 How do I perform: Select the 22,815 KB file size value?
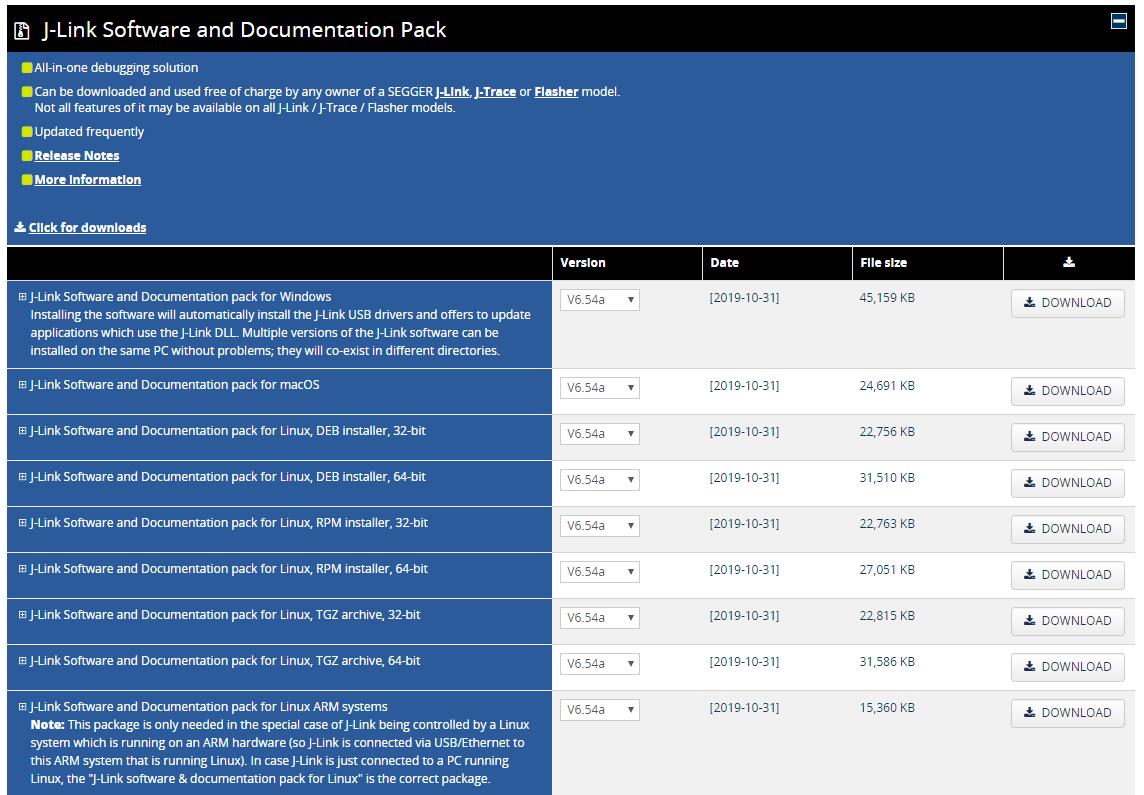click(887, 616)
